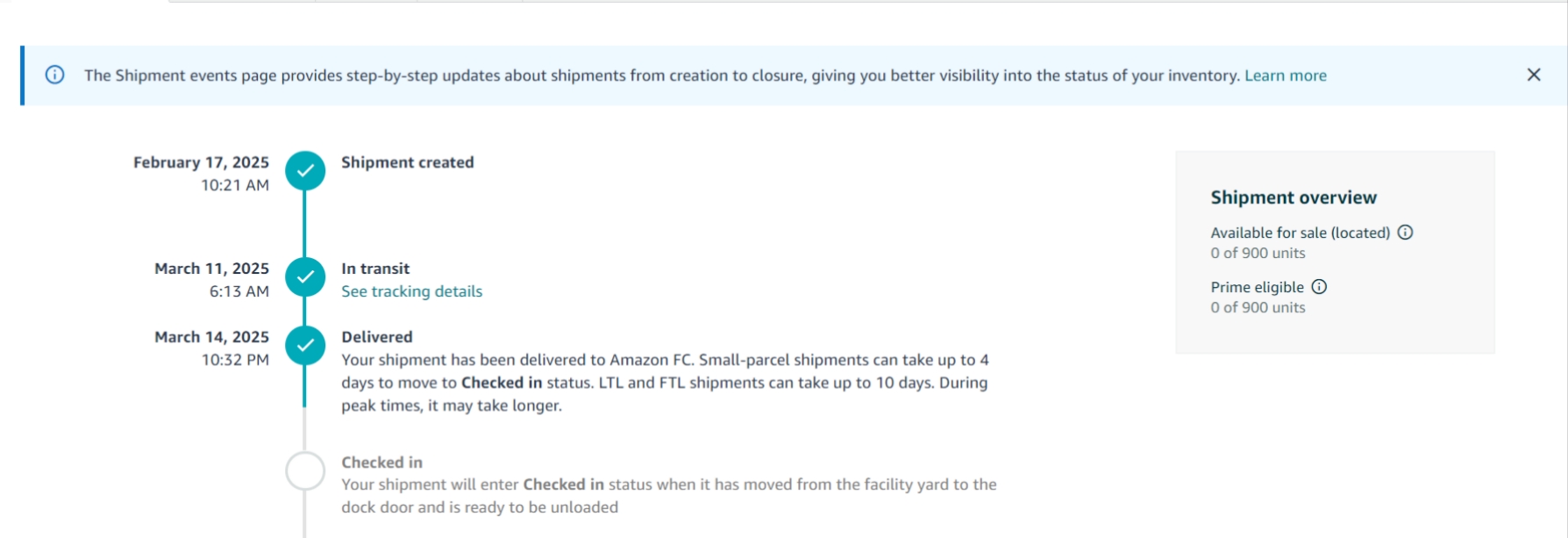
Task: Click the Delivered checkmark circle
Action: click(x=305, y=346)
